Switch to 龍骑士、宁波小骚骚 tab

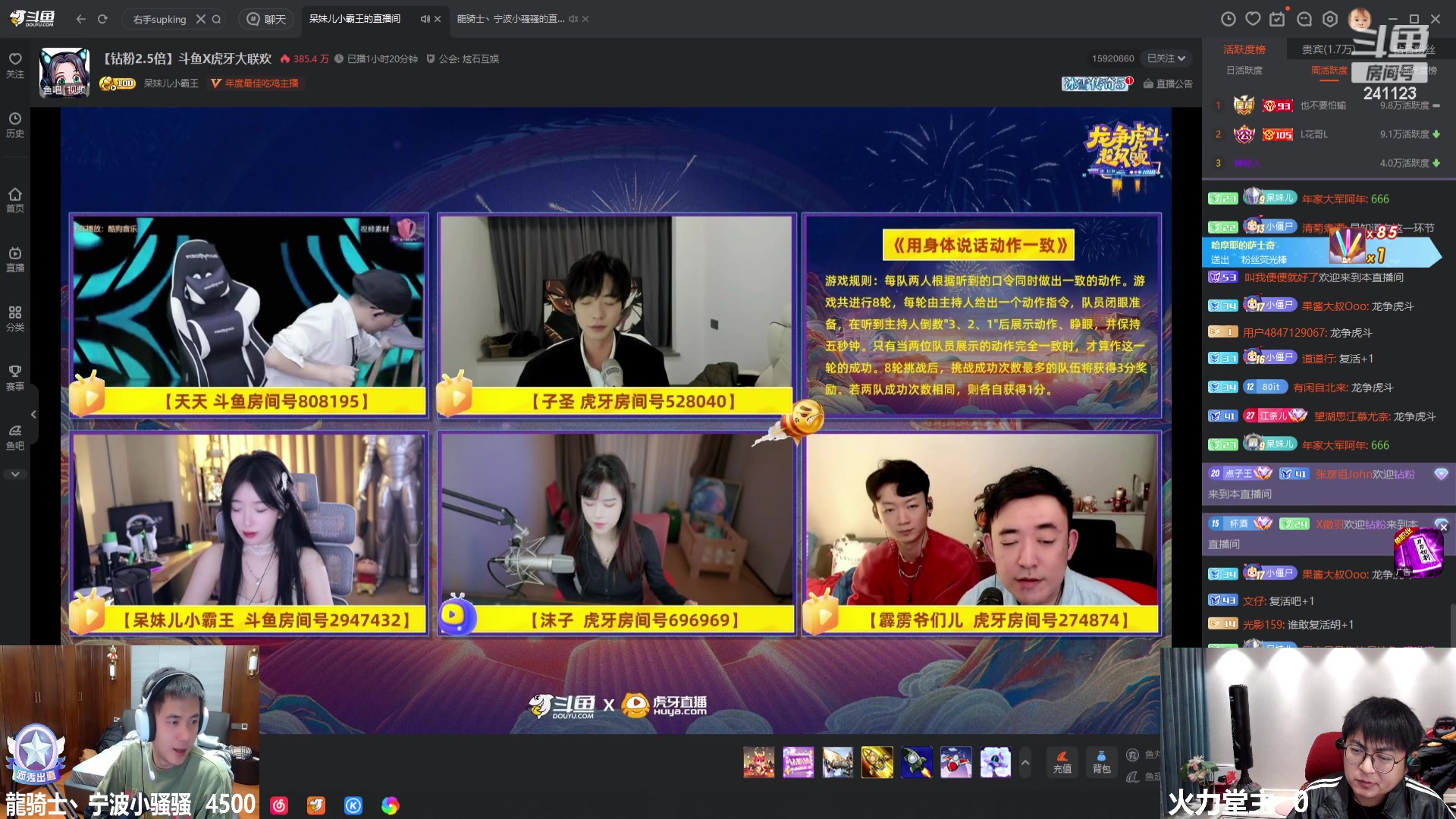point(510,19)
